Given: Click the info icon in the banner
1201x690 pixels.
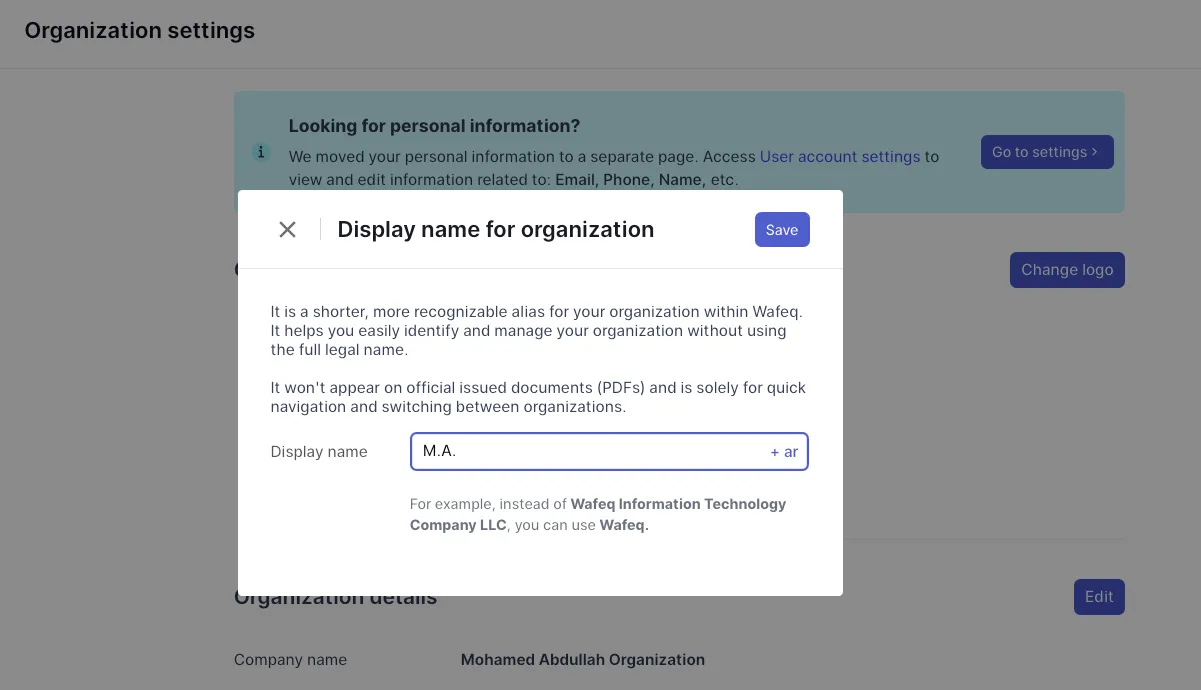Looking at the screenshot, I should (x=261, y=152).
